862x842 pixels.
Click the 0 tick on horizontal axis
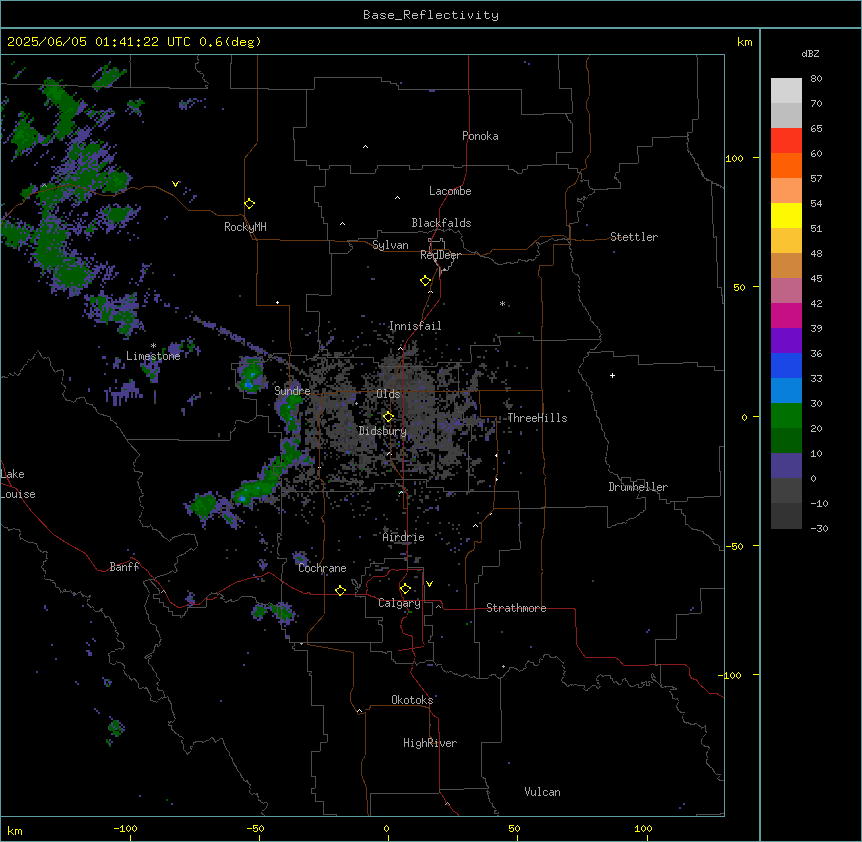tap(386, 828)
